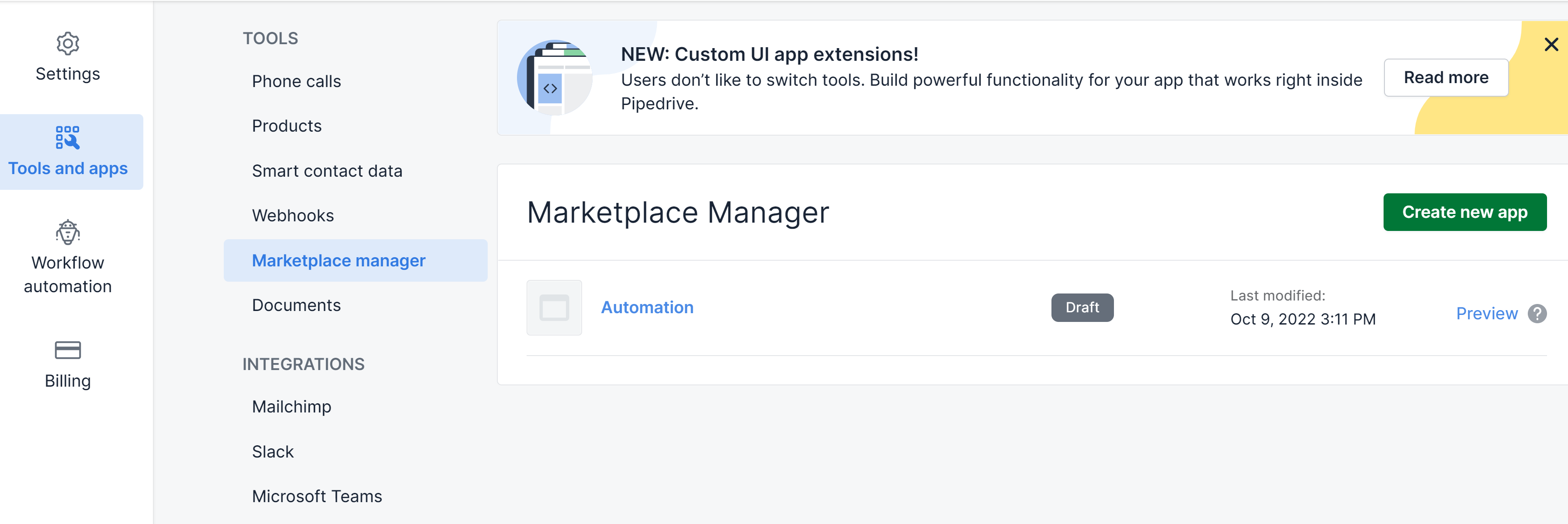Click the Read more button
The height and width of the screenshot is (524, 1568).
1446,77
